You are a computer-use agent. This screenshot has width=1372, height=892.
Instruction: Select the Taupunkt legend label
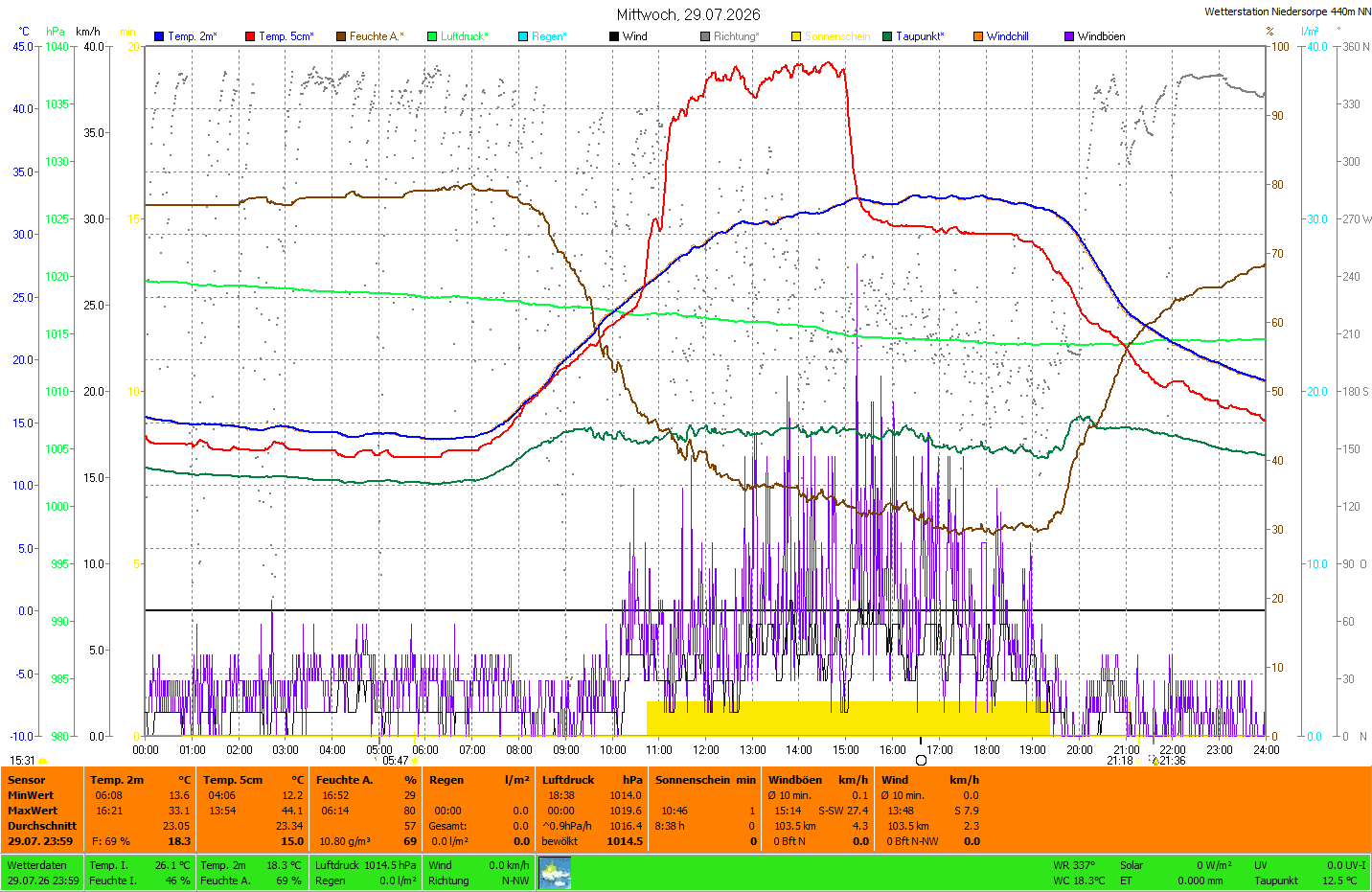click(920, 36)
